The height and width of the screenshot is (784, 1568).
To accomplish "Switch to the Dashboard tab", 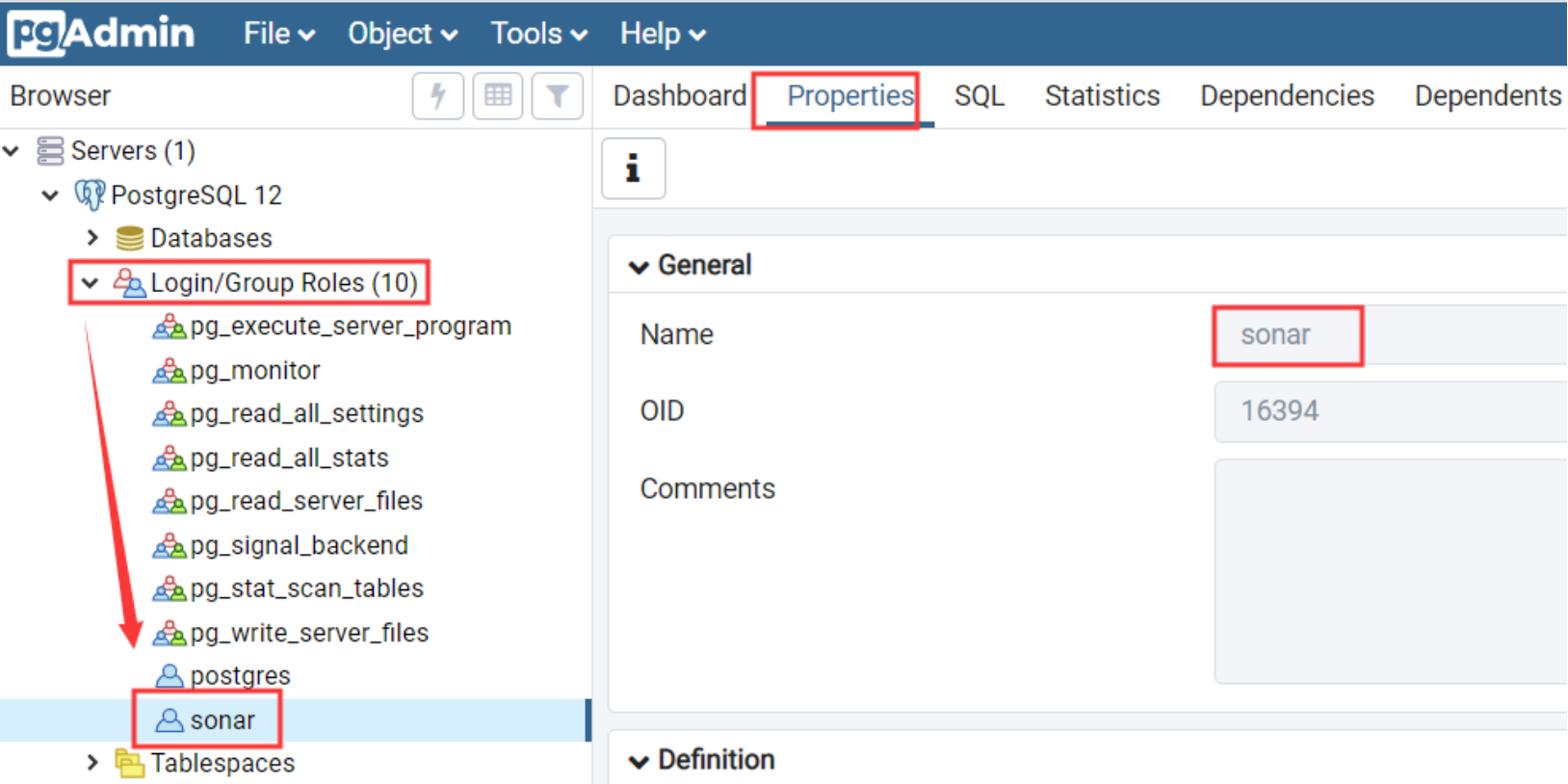I will 680,96.
